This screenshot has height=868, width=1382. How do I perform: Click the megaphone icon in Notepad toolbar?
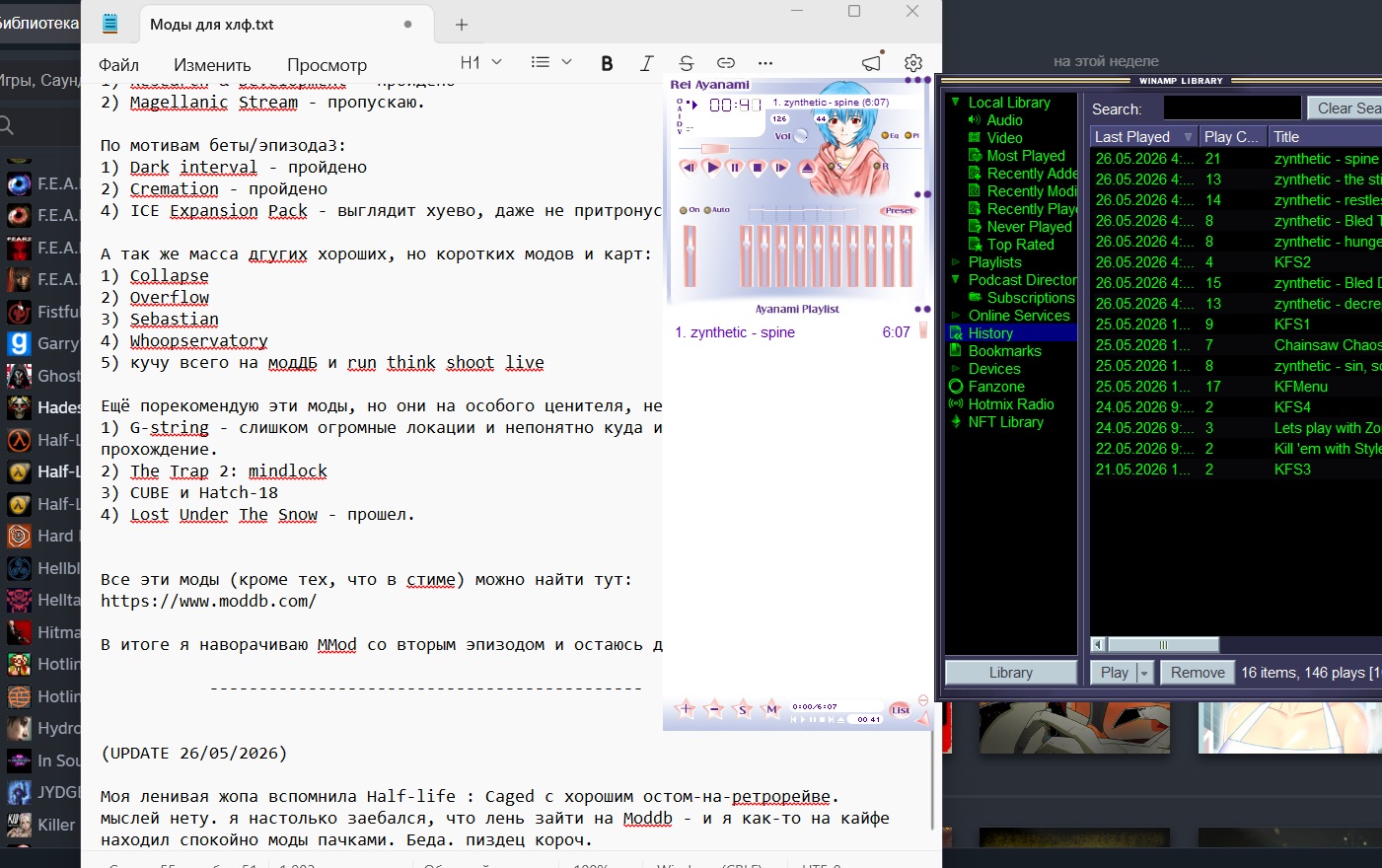(x=871, y=63)
